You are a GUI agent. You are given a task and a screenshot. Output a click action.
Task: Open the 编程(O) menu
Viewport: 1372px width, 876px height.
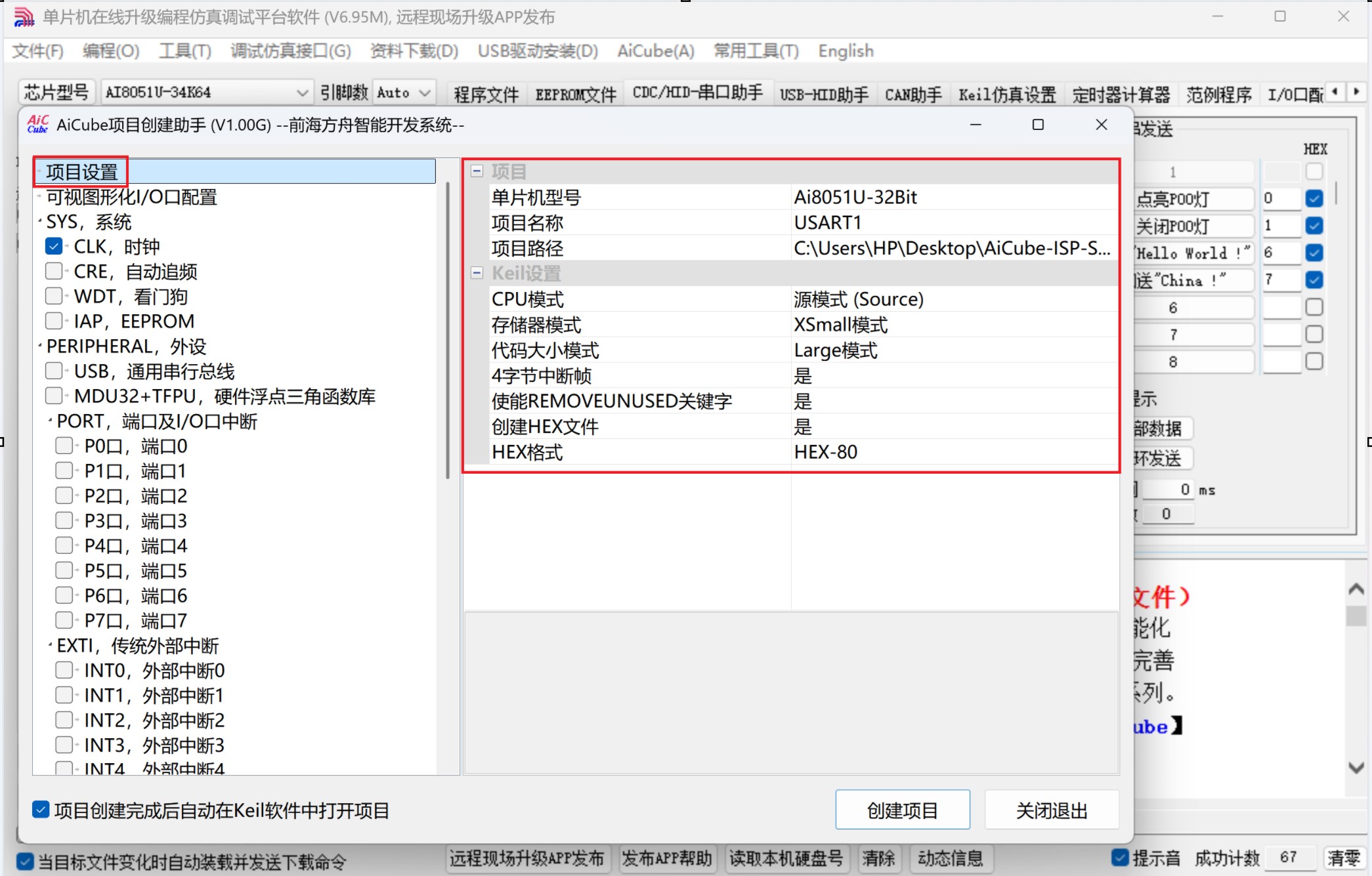point(111,51)
